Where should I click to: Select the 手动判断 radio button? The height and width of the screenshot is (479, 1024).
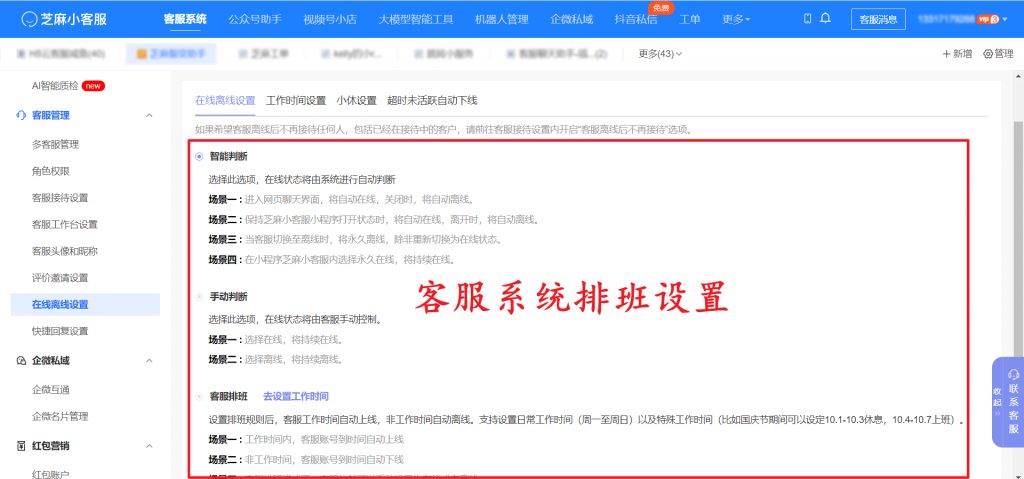tap(199, 297)
